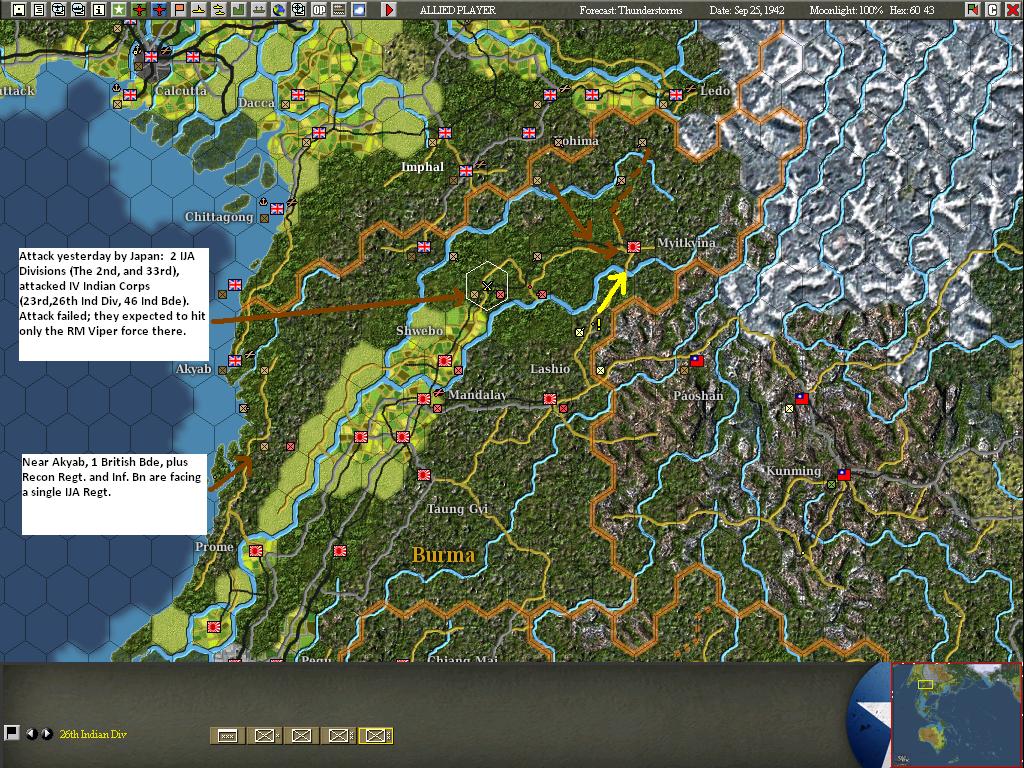1024x768 pixels.
Task: Click the 'C' icon at top right
Action: (993, 10)
